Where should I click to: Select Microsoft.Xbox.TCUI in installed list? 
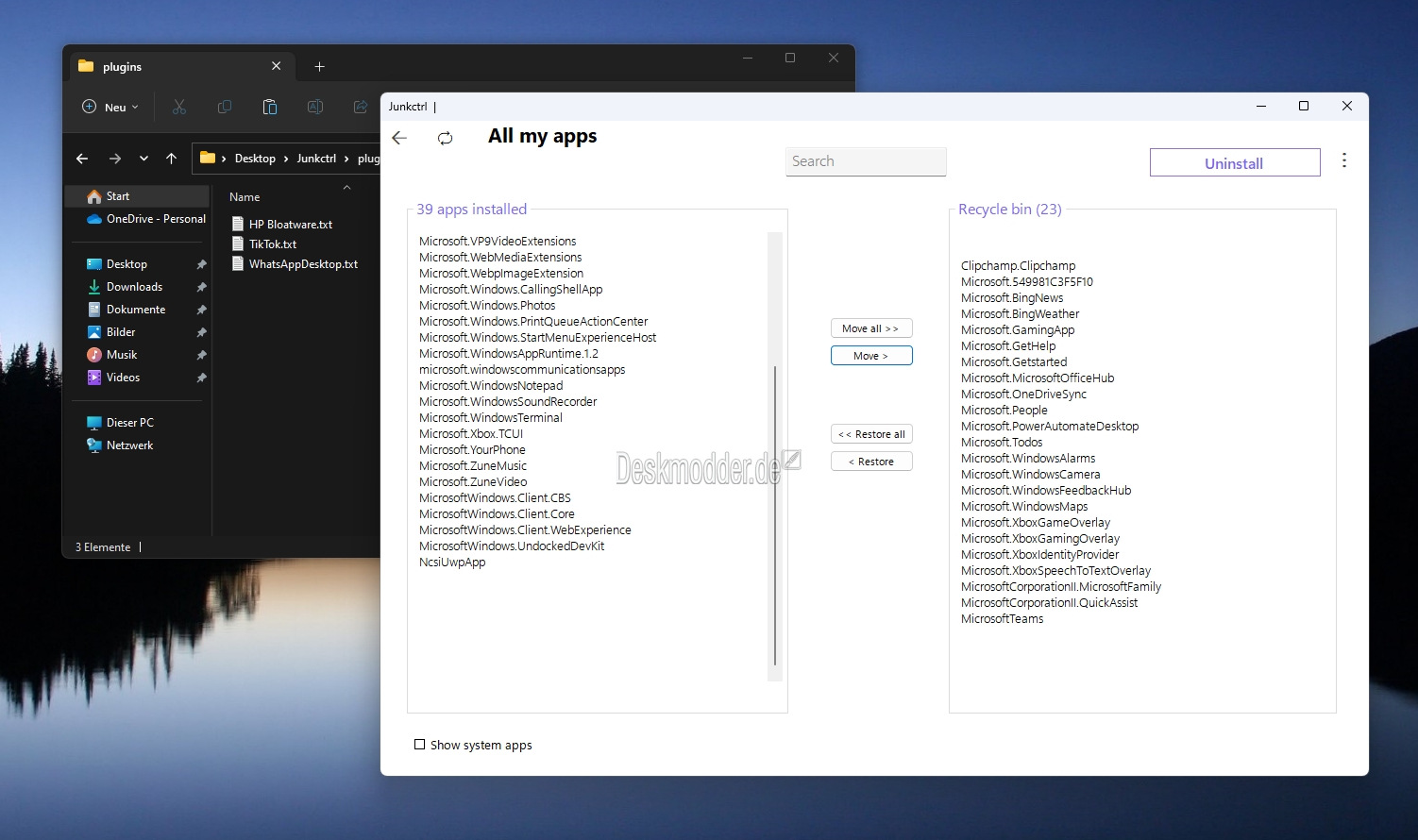coord(471,434)
